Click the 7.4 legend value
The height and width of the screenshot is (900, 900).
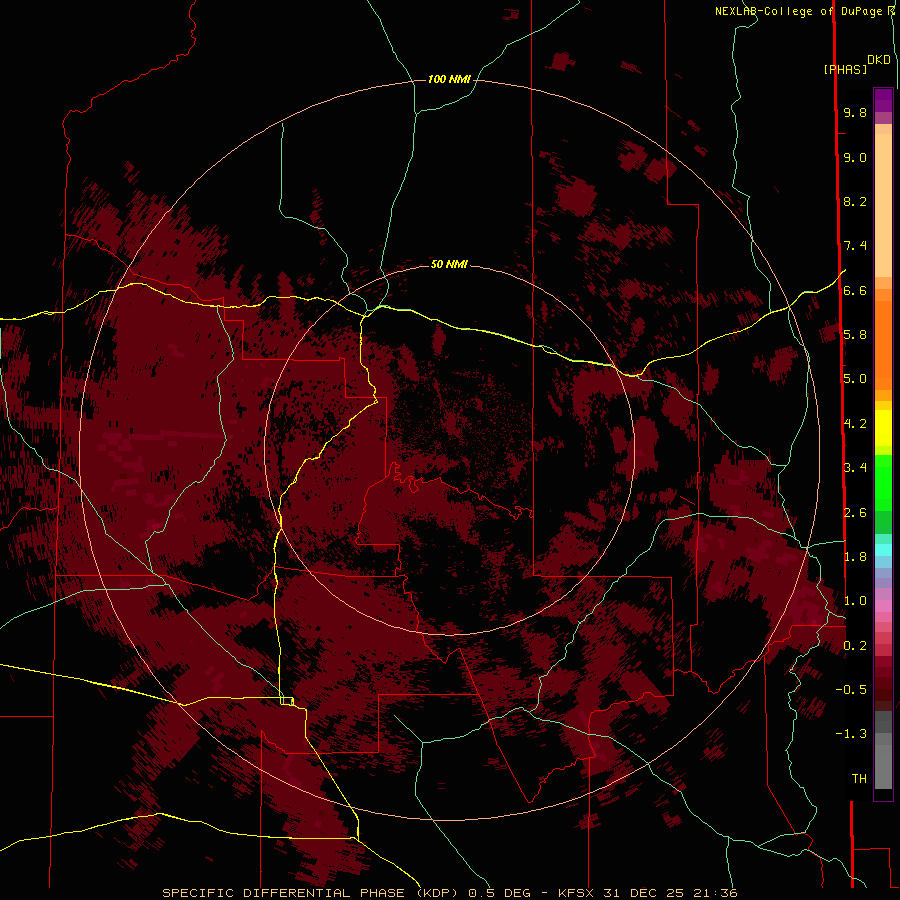[855, 246]
